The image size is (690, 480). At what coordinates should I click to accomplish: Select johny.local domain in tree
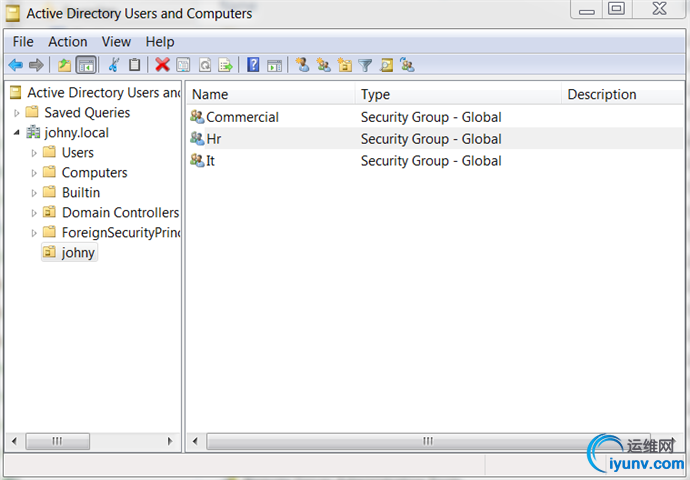pyautogui.click(x=77, y=132)
